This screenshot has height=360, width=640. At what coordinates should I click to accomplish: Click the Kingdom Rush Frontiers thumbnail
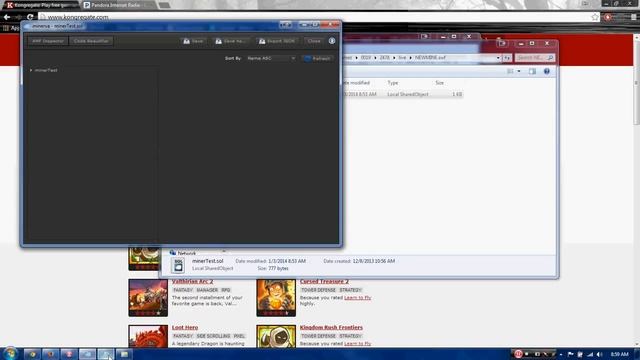[276, 336]
